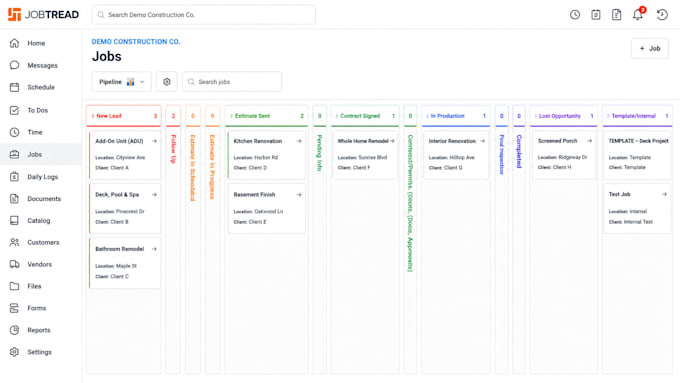Open Documents in sidebar
Image resolution: width=680 pixels, height=383 pixels.
(x=41, y=199)
